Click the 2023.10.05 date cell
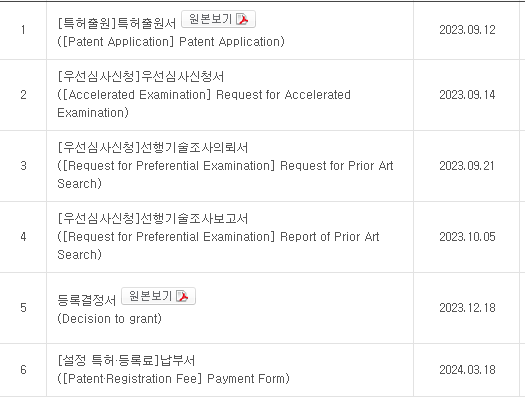Screen dimensions: 525x410 point(467,237)
